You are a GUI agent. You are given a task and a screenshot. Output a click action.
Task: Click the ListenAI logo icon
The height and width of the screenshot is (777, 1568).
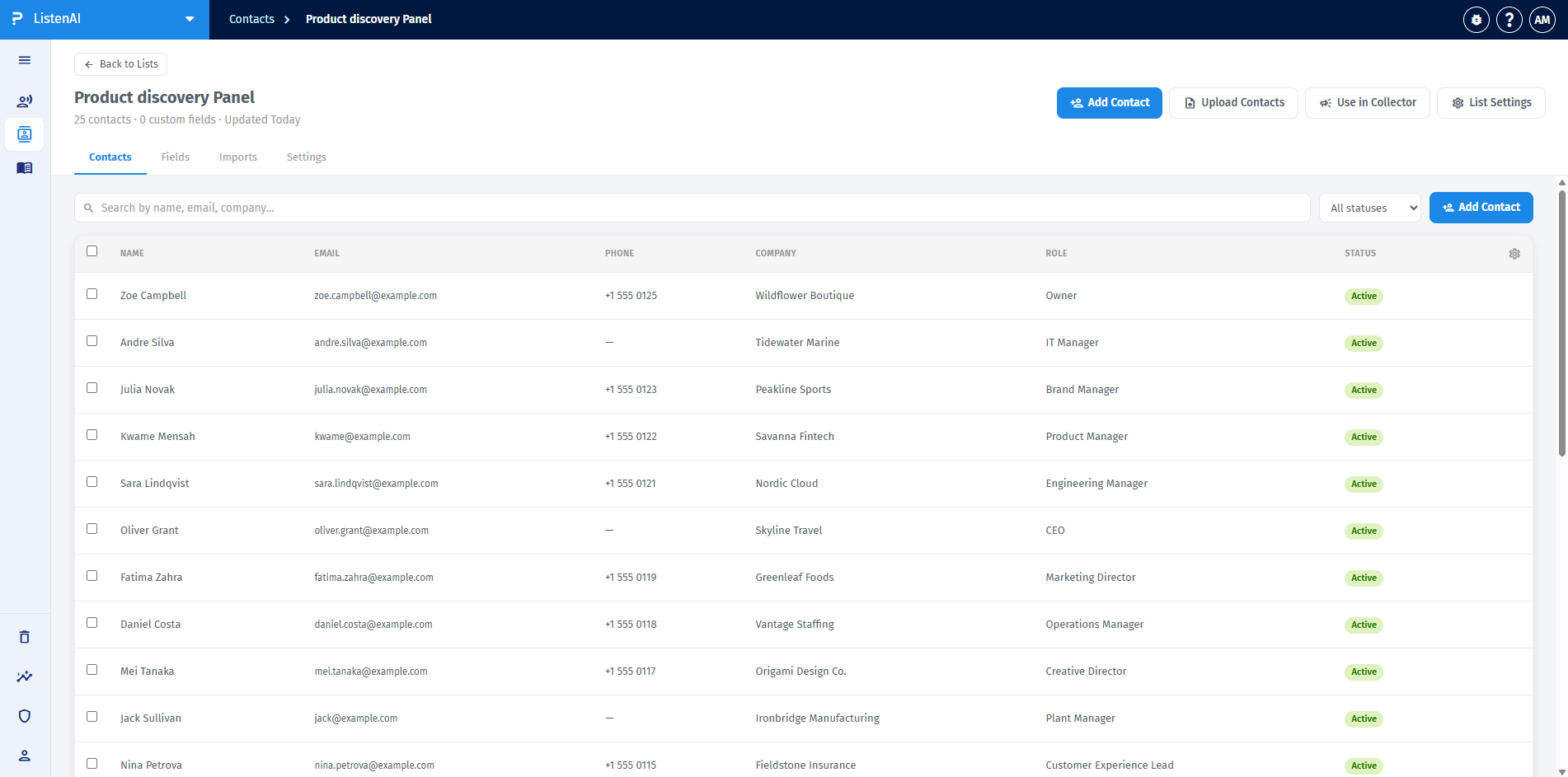(x=17, y=18)
